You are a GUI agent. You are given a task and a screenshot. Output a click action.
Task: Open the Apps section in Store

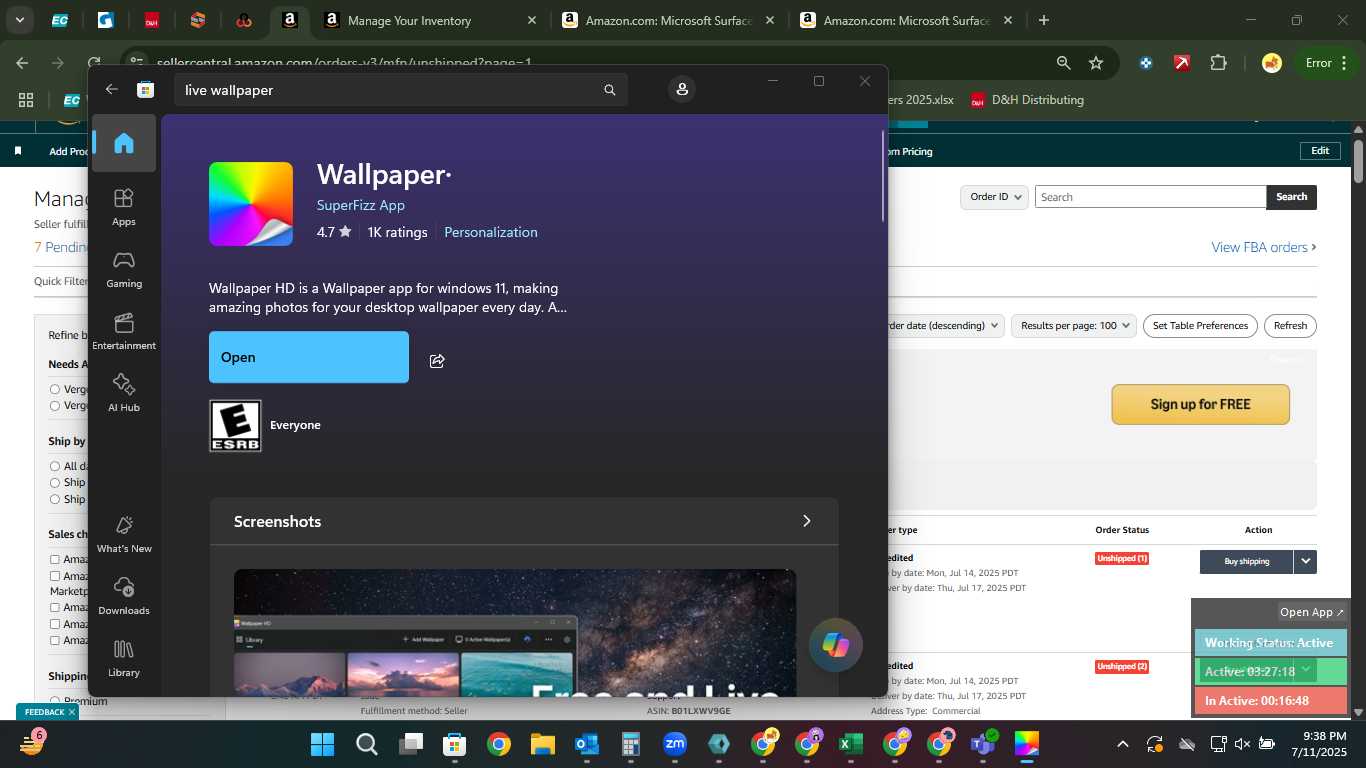tap(124, 207)
